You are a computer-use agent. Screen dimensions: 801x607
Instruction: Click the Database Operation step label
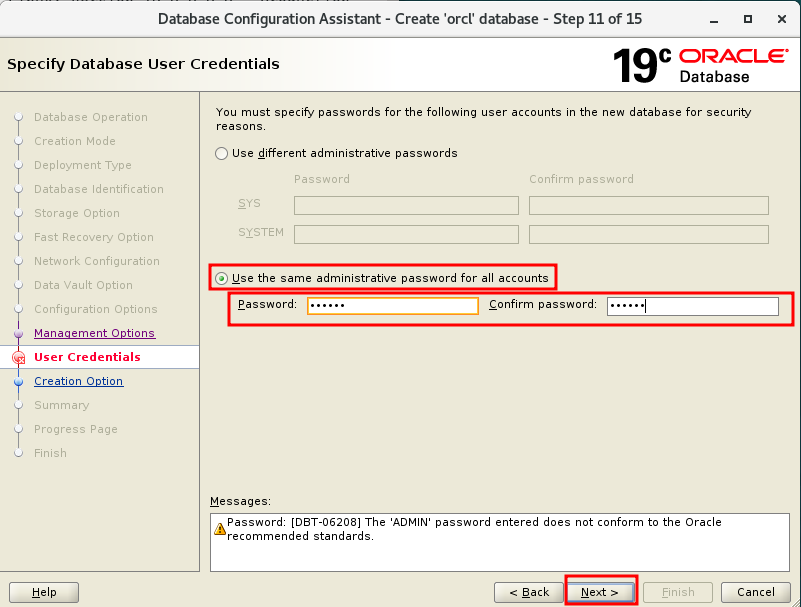click(x=91, y=117)
